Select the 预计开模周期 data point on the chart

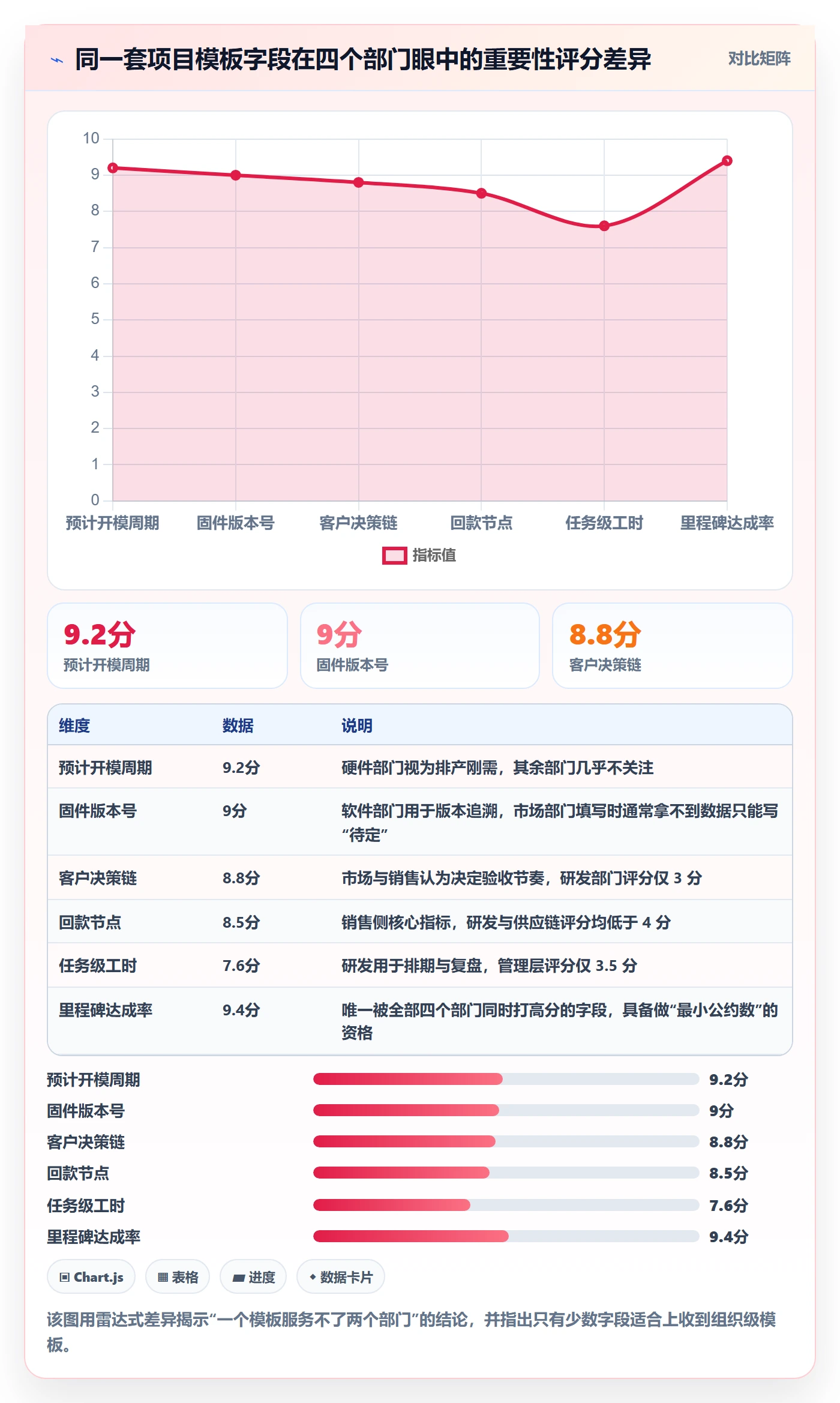coord(113,168)
